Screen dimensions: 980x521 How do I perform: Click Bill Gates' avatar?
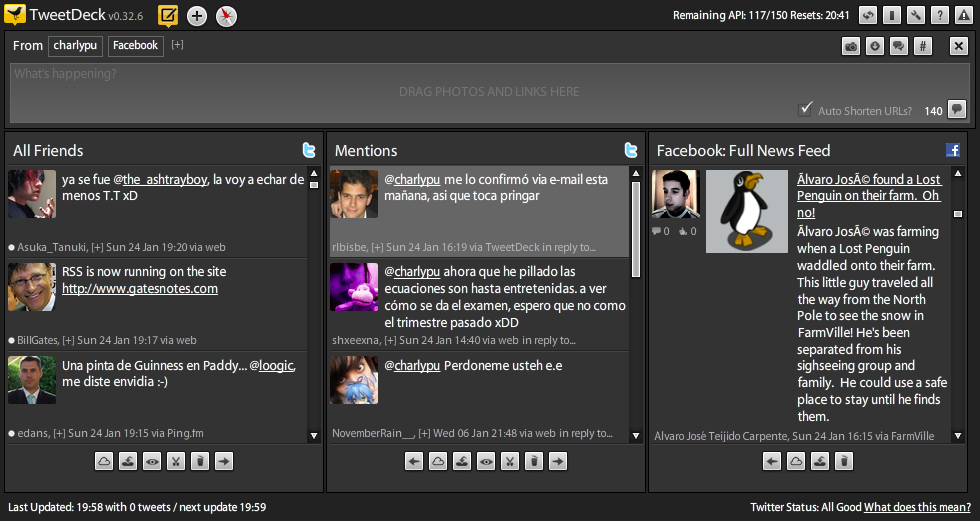pyautogui.click(x=32, y=287)
